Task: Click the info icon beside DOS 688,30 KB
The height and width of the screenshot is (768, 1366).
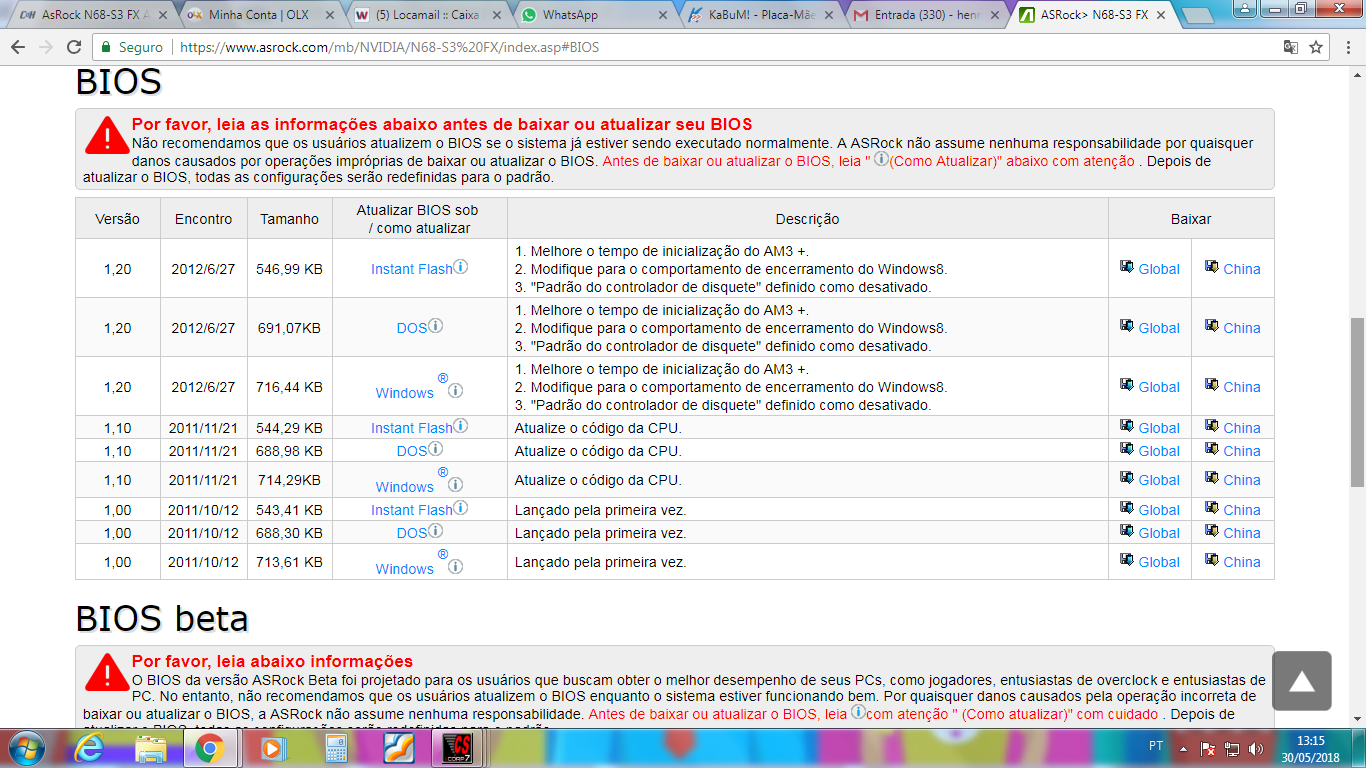Action: tap(436, 531)
